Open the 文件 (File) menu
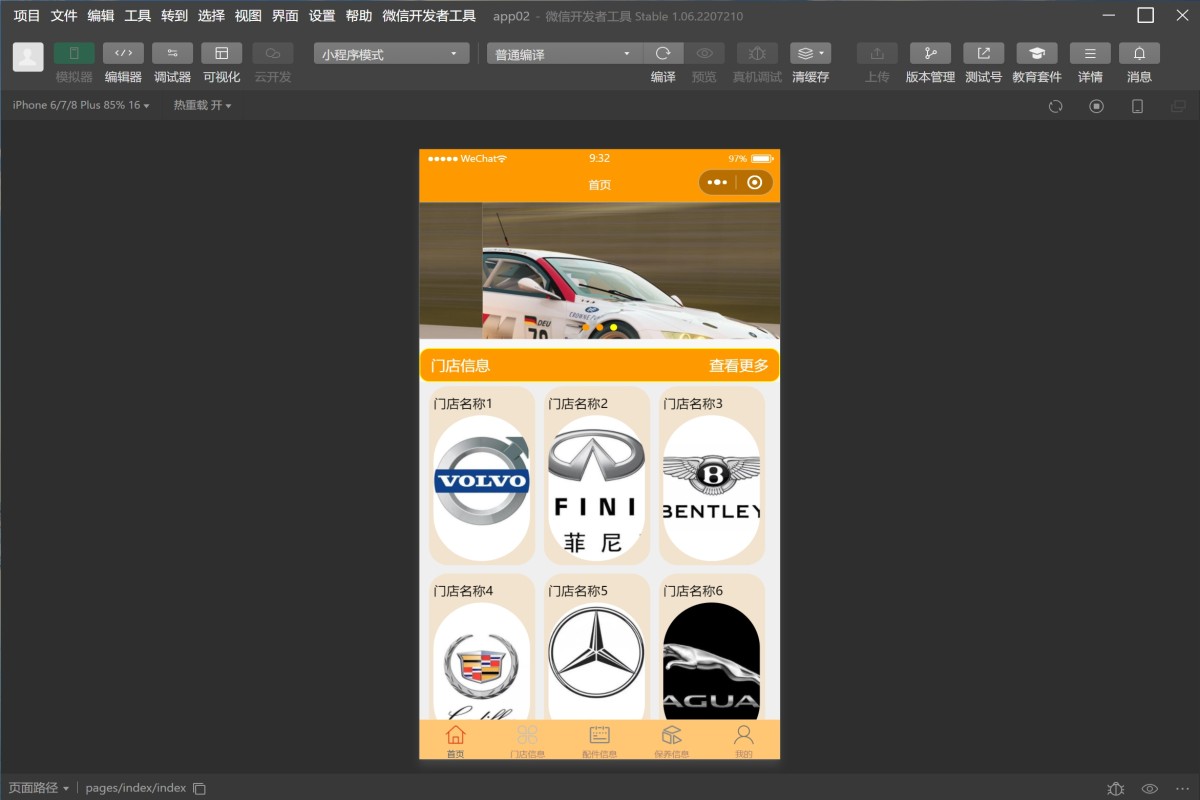Image resolution: width=1200 pixels, height=800 pixels. 64,16
